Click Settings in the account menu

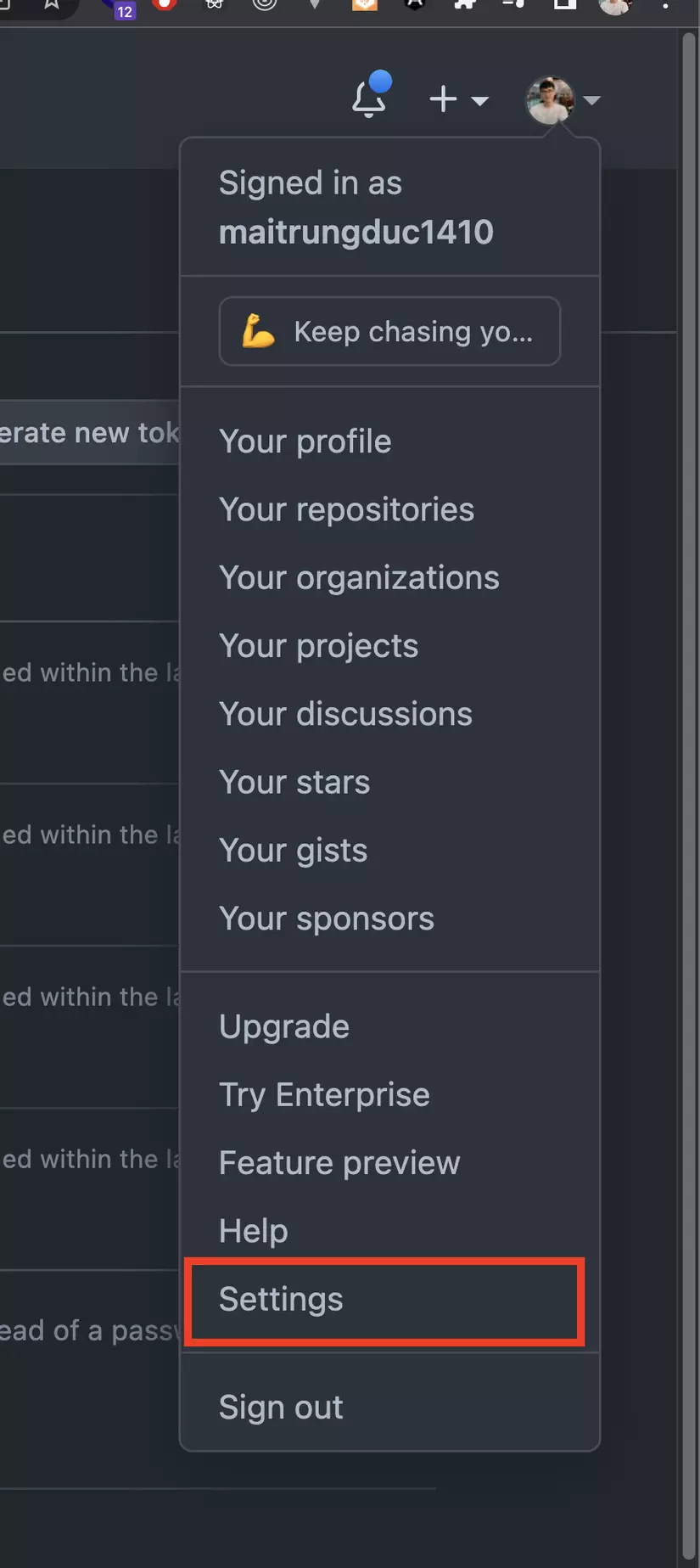coord(280,1300)
